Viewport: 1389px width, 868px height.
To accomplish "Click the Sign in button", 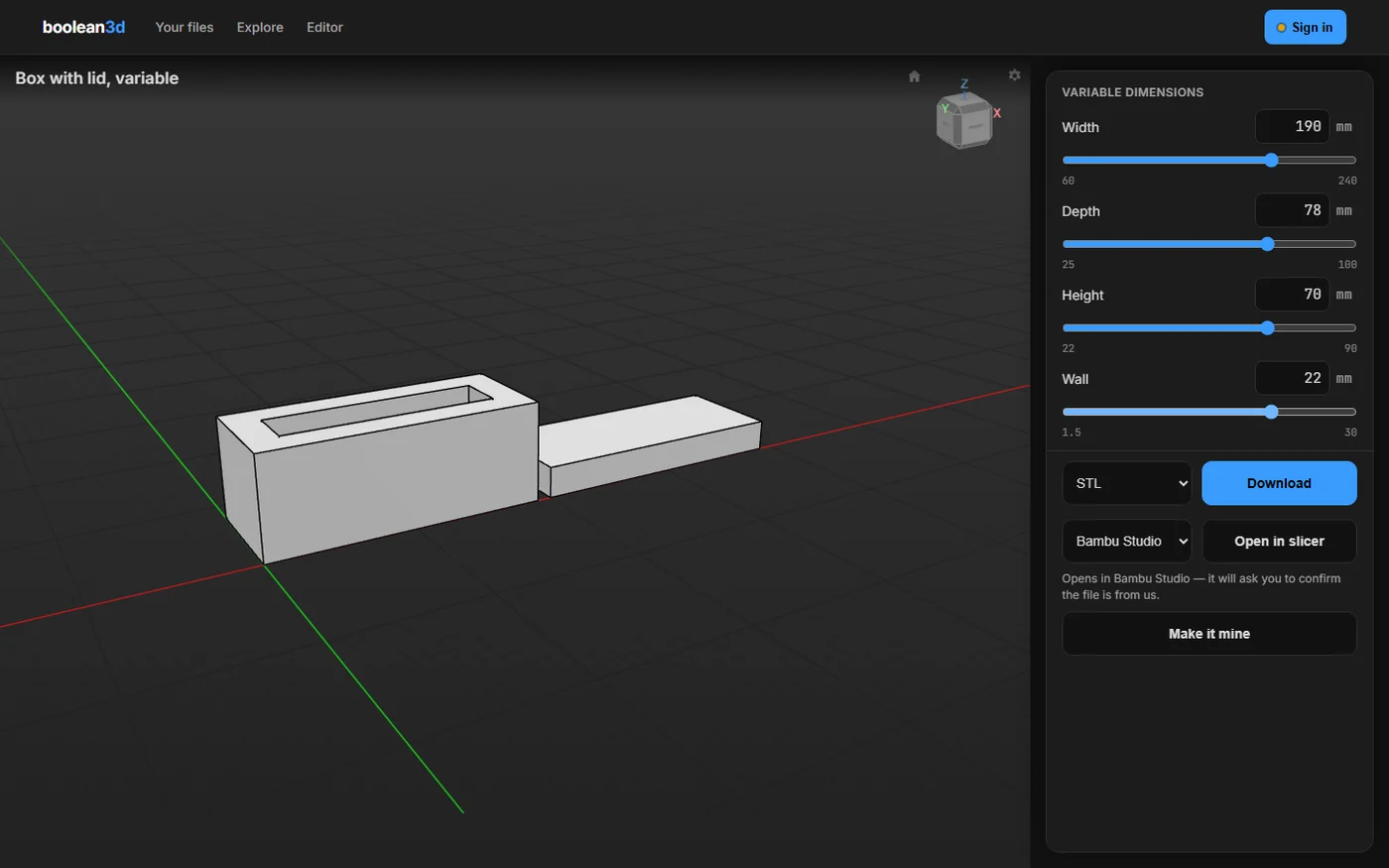I will tap(1305, 27).
